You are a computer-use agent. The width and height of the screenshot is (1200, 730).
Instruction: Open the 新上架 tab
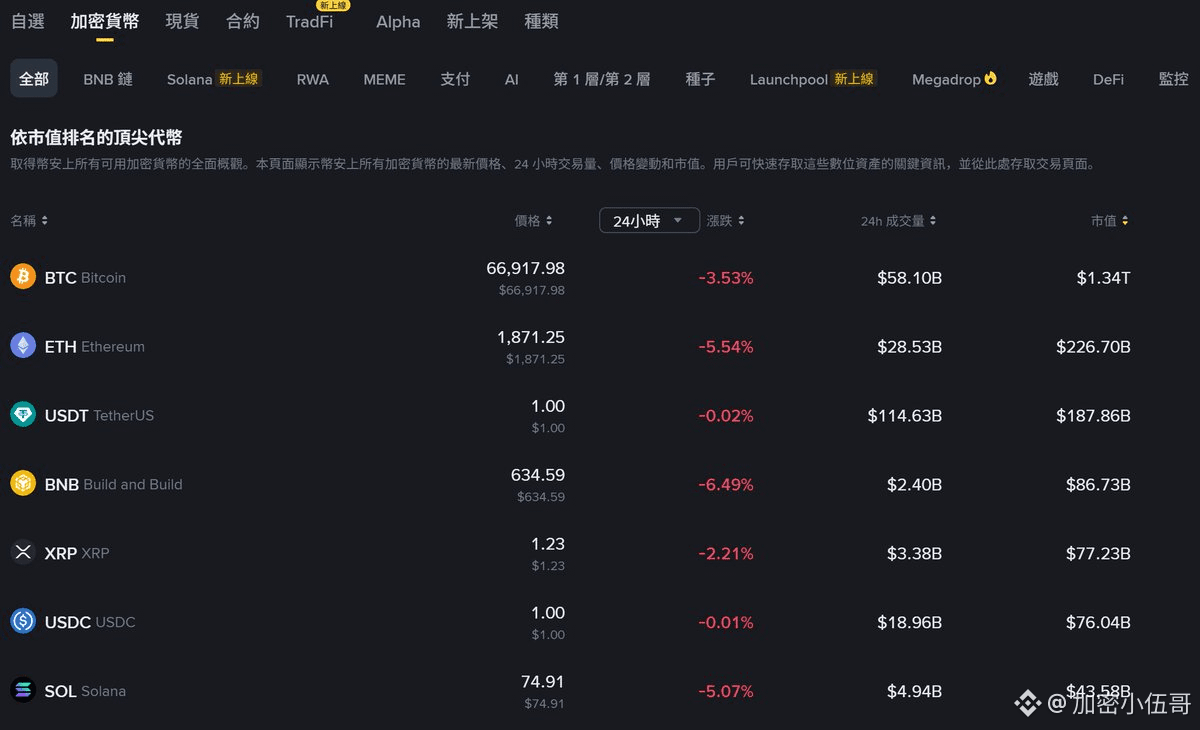[472, 21]
